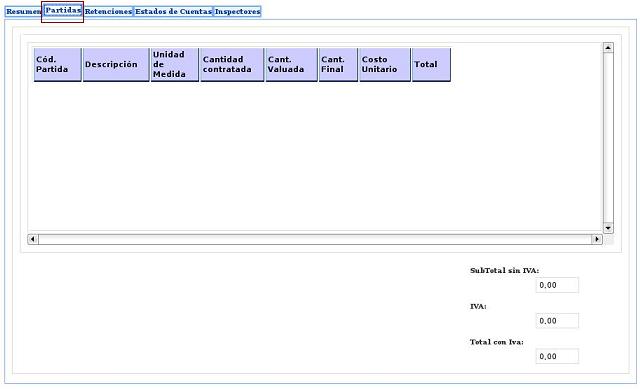Focus the Total con Iva field

click(x=557, y=356)
